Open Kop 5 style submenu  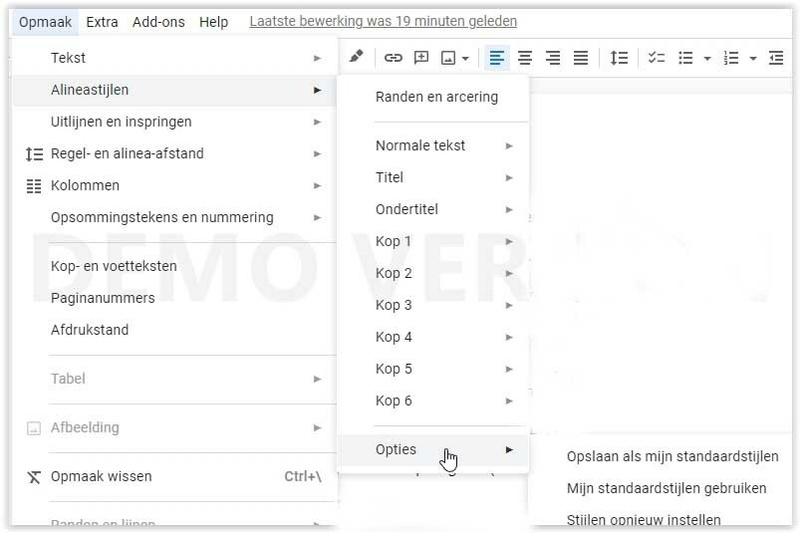pyautogui.click(x=434, y=369)
